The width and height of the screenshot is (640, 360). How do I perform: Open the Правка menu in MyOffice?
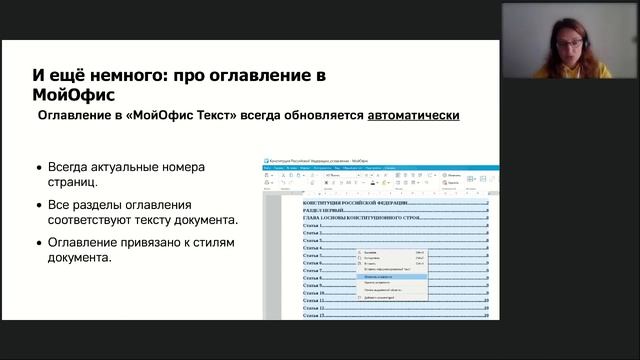tap(278, 168)
